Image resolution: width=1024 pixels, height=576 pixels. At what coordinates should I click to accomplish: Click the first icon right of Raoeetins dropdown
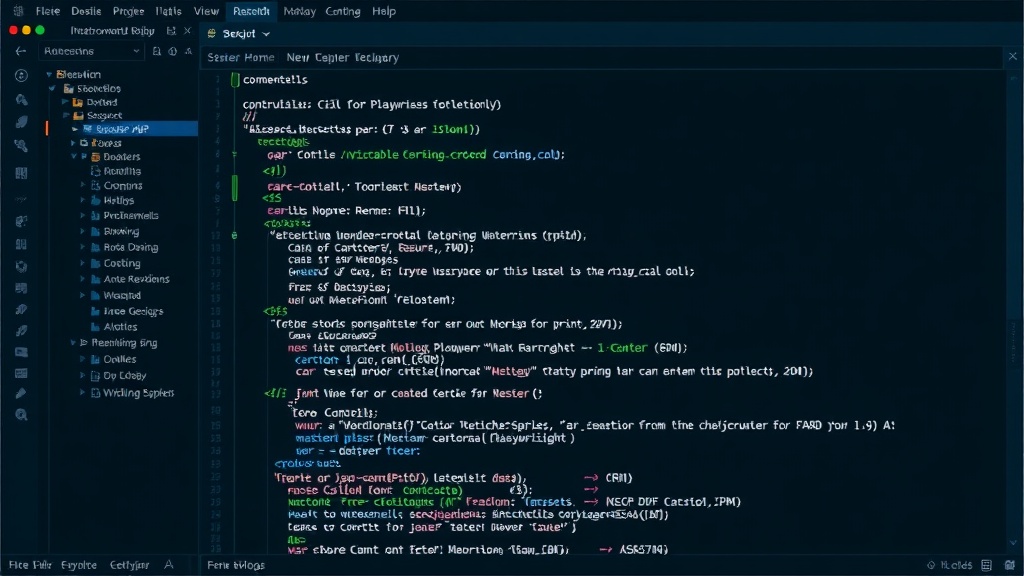point(157,51)
